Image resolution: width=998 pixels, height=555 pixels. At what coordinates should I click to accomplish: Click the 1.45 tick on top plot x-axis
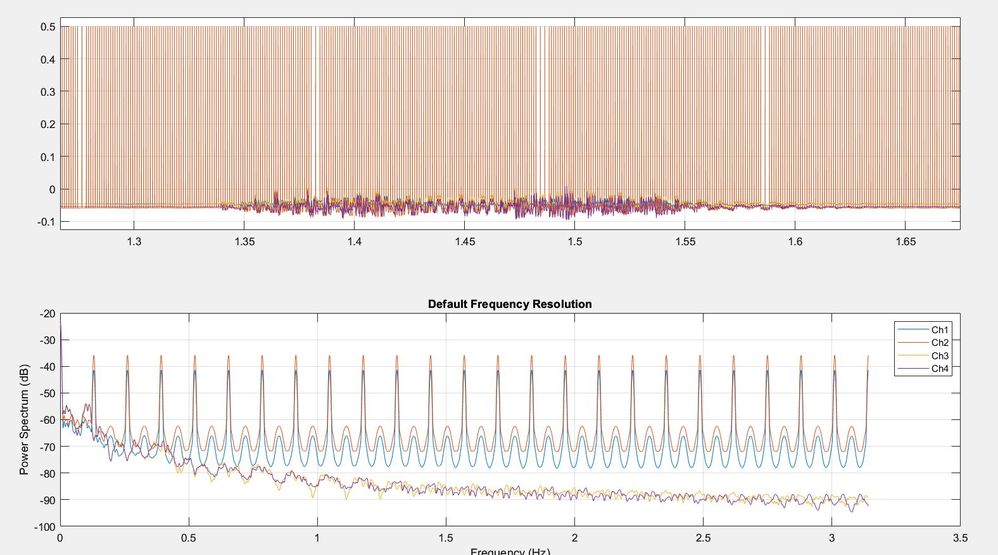(465, 242)
